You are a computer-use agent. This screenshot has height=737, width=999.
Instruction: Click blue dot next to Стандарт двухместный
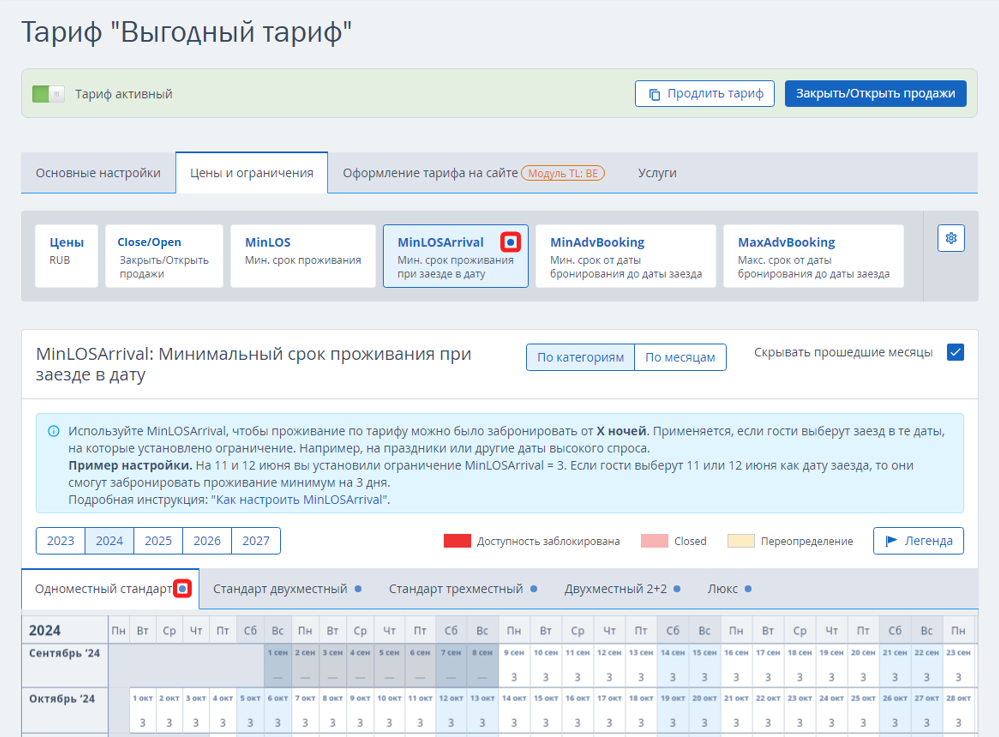358,589
